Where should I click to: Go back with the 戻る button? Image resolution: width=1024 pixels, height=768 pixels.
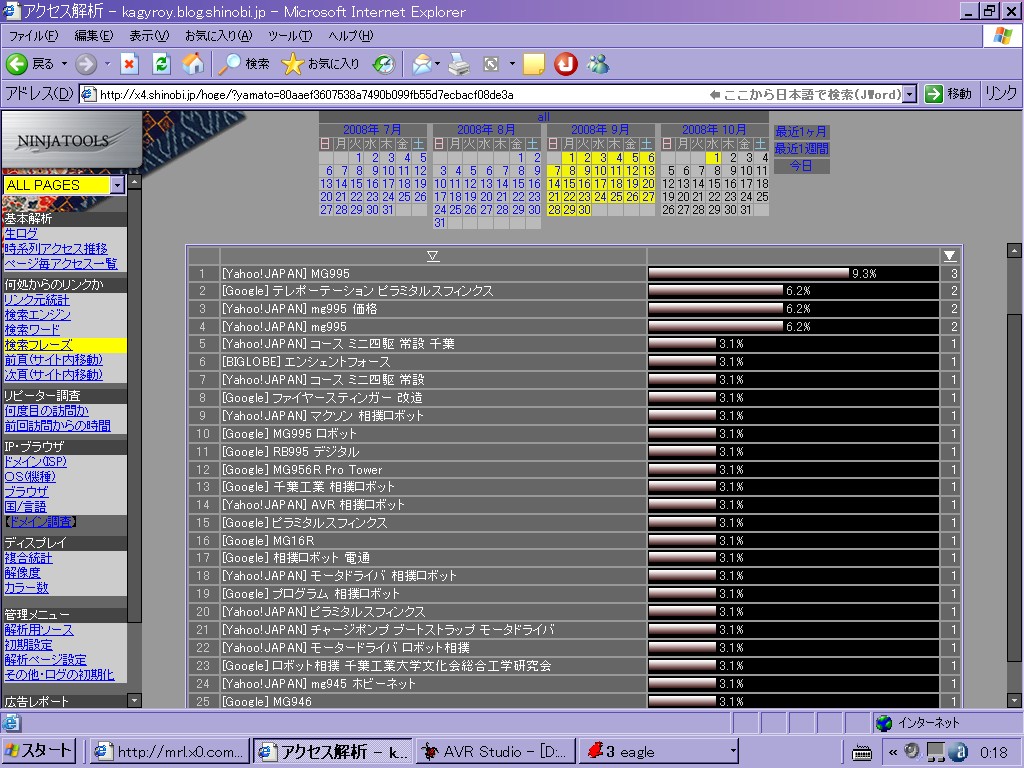pyautogui.click(x=30, y=63)
